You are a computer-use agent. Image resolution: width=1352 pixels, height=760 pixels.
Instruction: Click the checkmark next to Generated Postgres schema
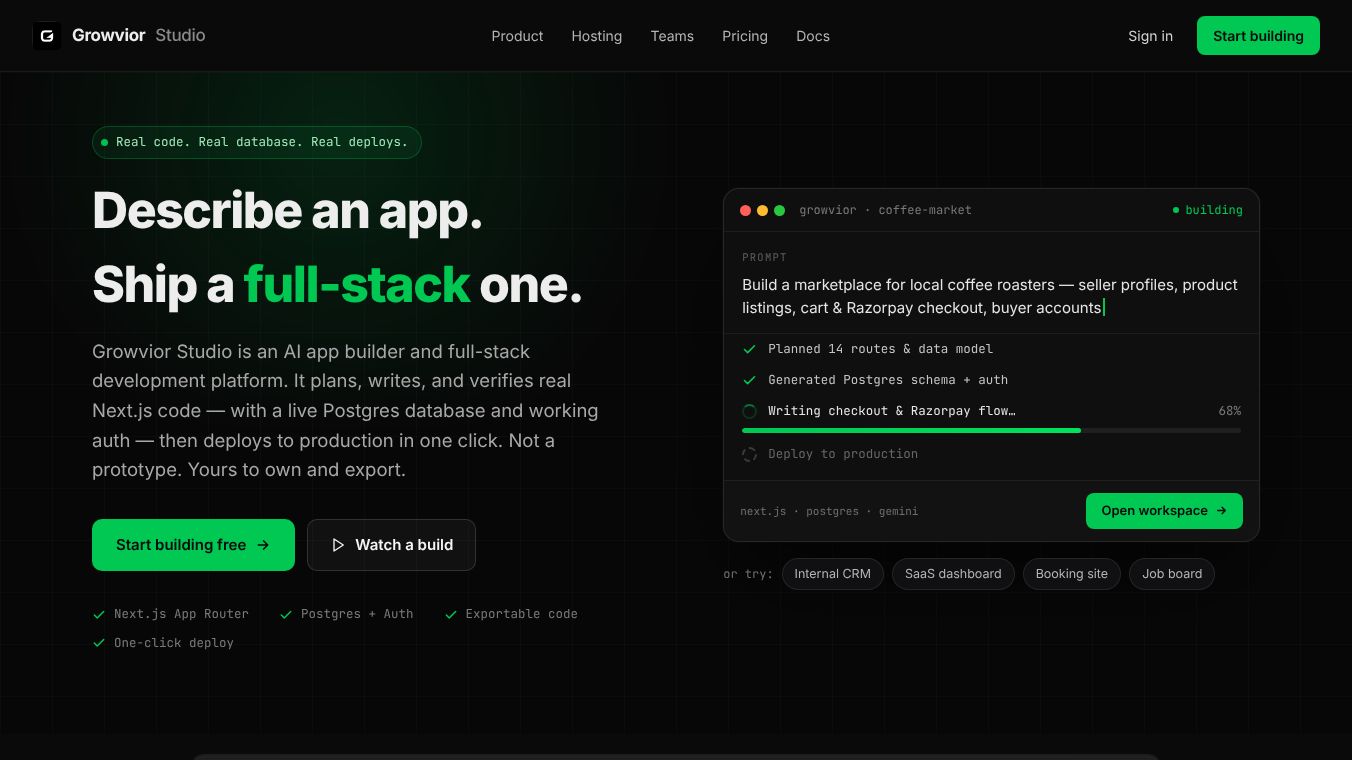749,380
